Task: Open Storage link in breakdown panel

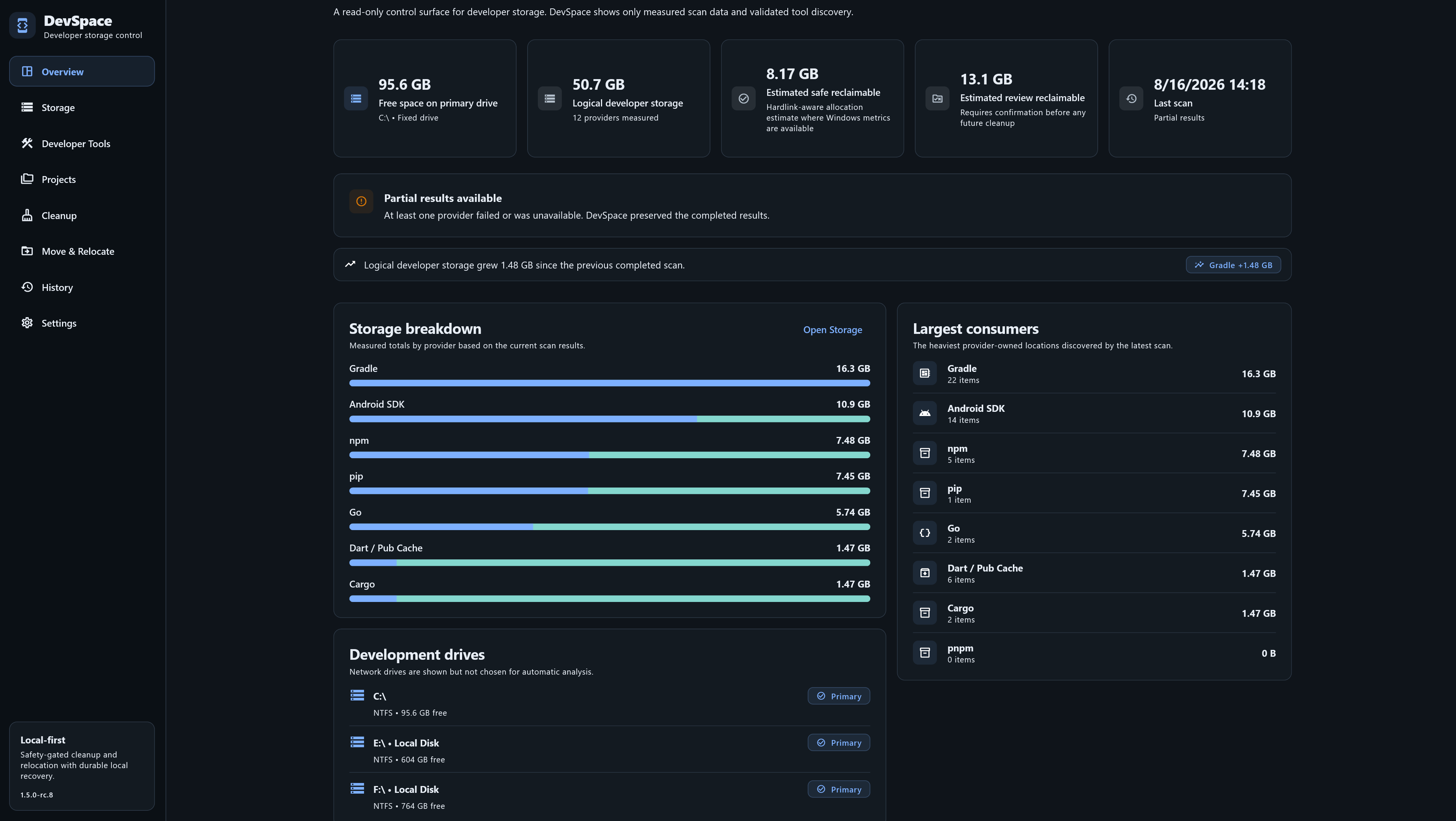Action: tap(833, 329)
